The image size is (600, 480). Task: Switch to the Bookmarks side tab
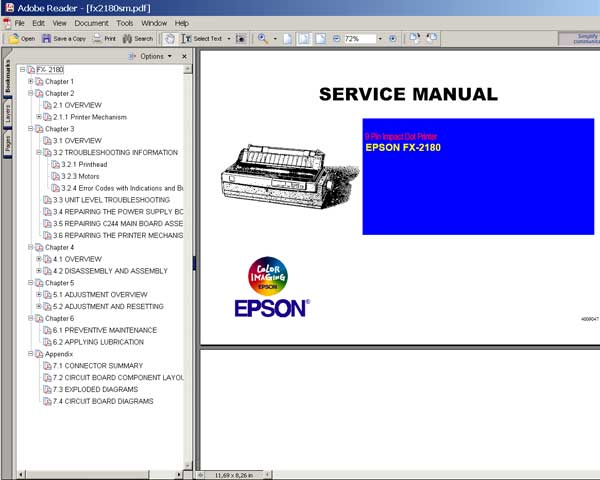pos(7,76)
